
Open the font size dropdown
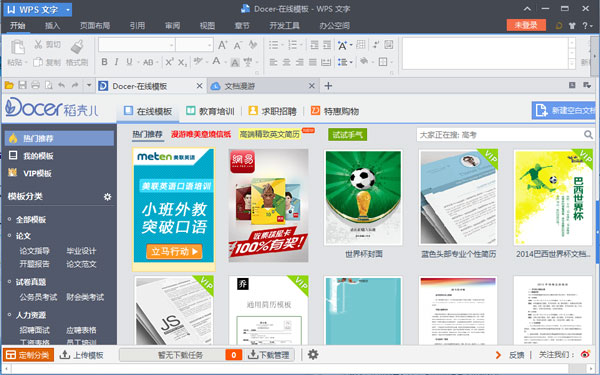[209, 45]
